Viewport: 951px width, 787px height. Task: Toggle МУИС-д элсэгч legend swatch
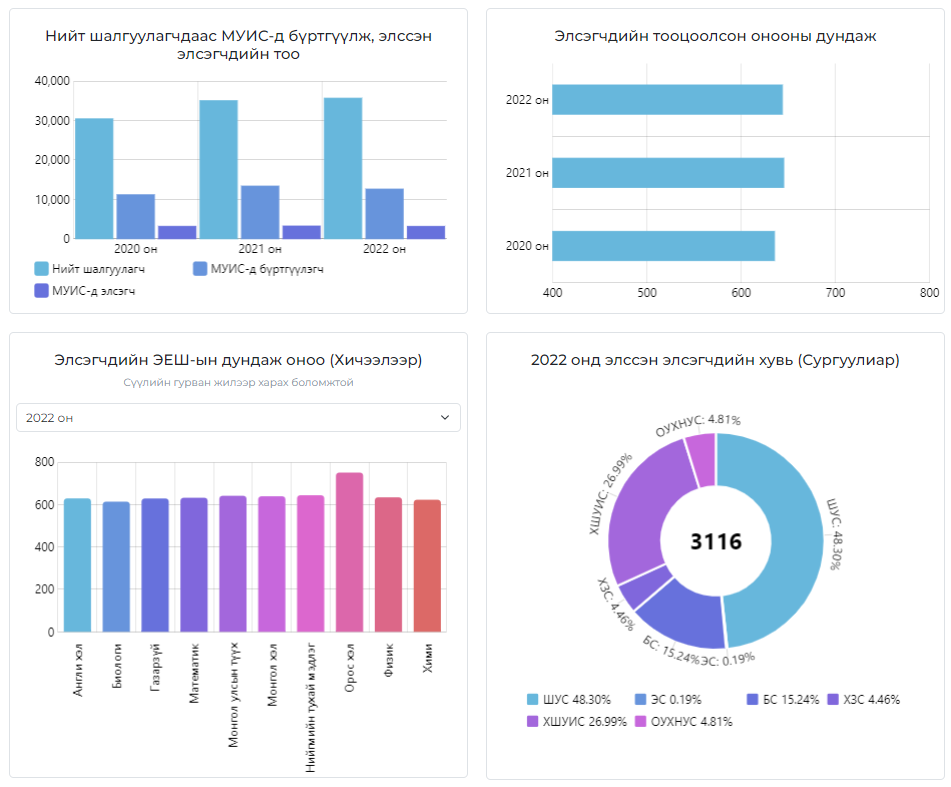click(x=41, y=291)
